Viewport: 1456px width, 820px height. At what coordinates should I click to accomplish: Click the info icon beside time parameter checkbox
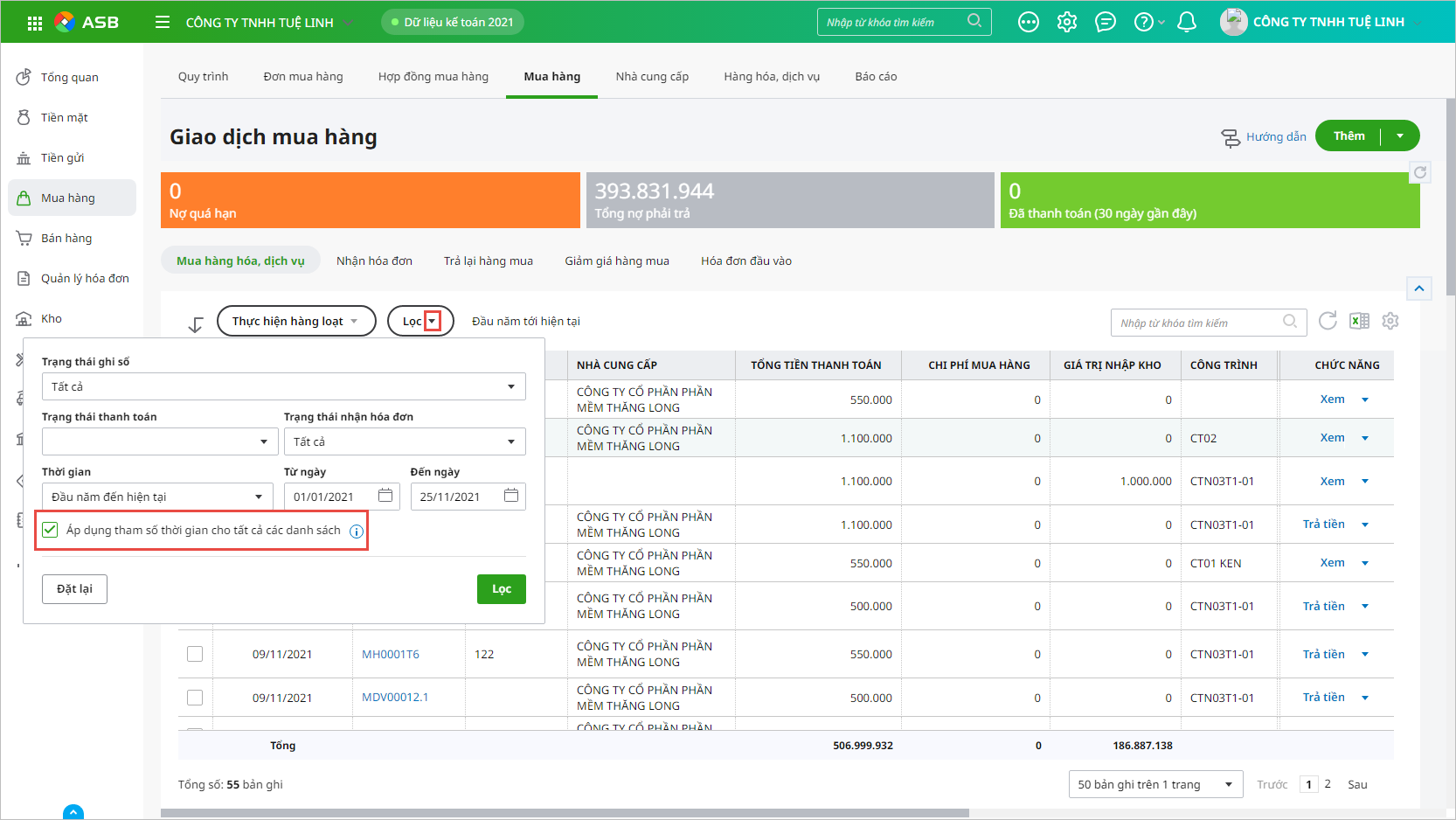(357, 532)
